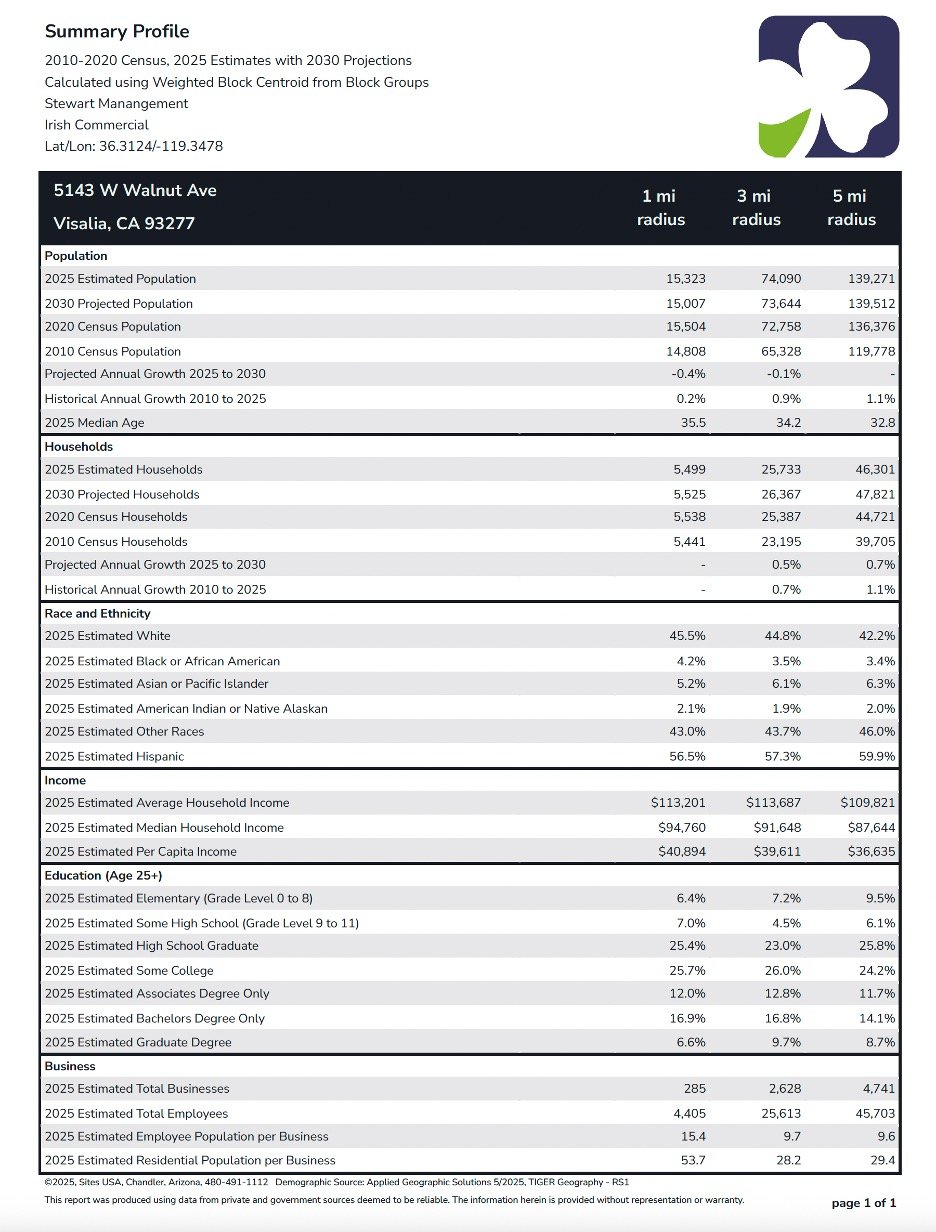Click the 2025 Estimated Population row label
Image resolution: width=936 pixels, height=1232 pixels.
(120, 279)
